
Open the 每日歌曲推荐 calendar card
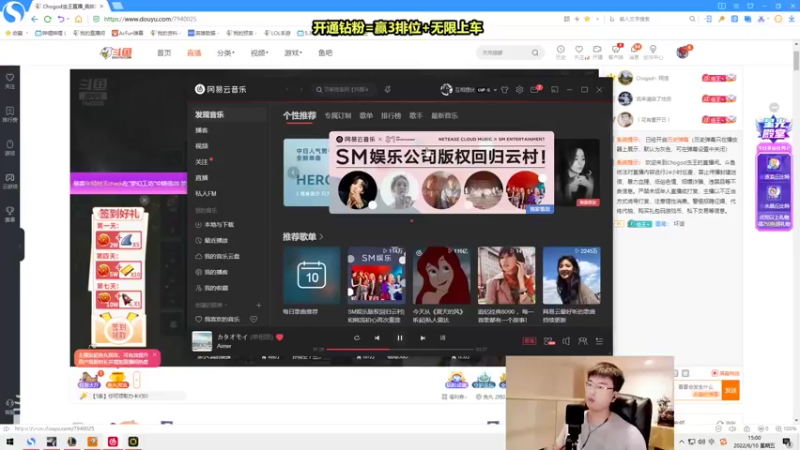point(312,276)
